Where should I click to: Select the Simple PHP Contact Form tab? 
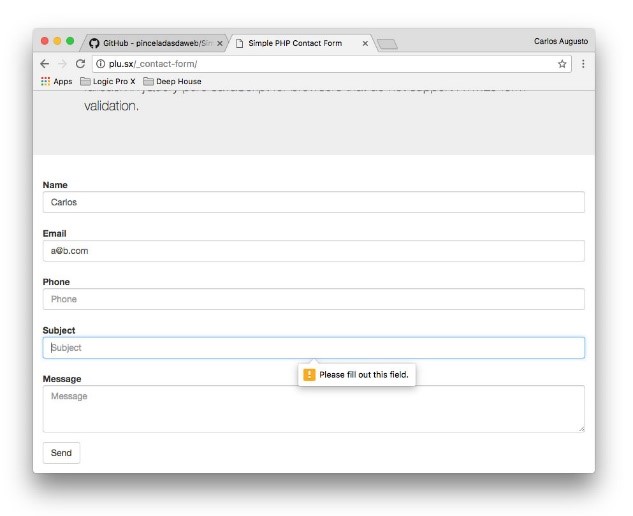[x=295, y=43]
